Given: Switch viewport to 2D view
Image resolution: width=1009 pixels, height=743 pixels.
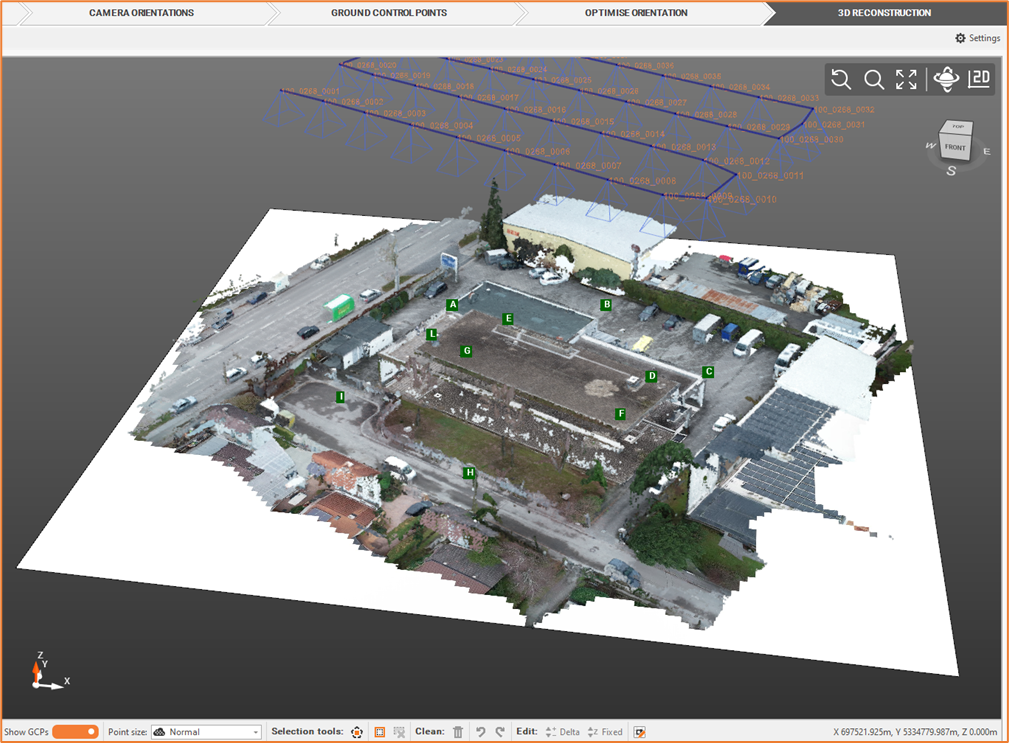Looking at the screenshot, I should pyautogui.click(x=979, y=80).
